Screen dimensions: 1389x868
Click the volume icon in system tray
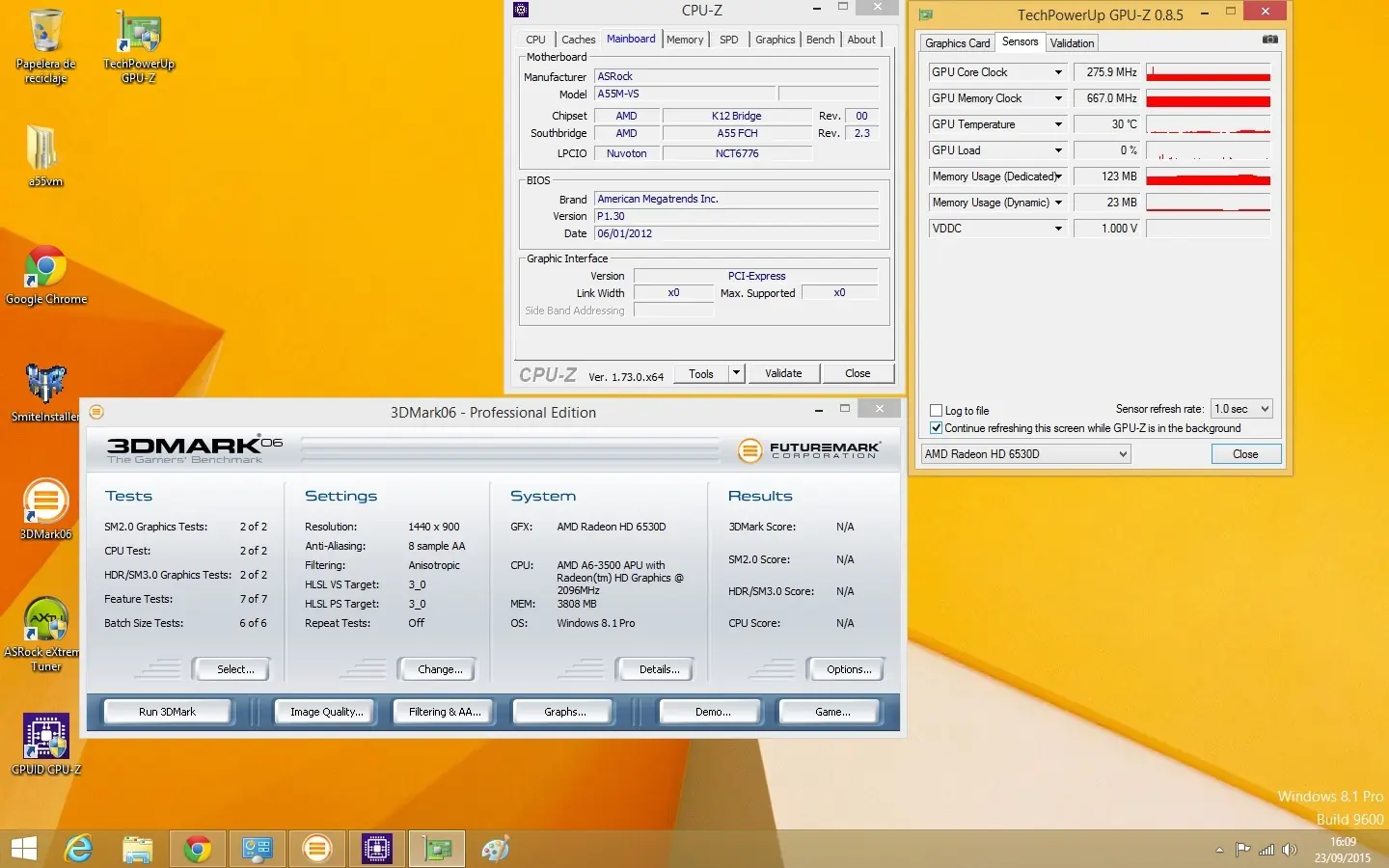[1290, 850]
